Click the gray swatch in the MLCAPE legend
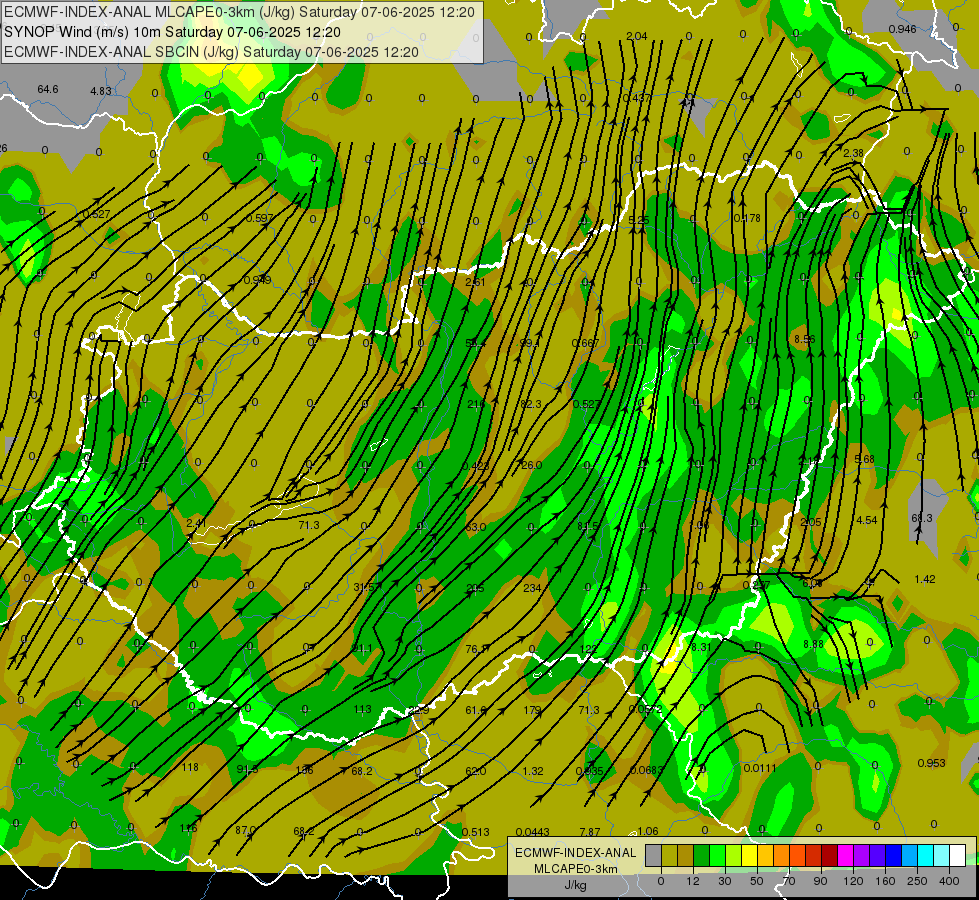The image size is (979, 900). tap(654, 855)
